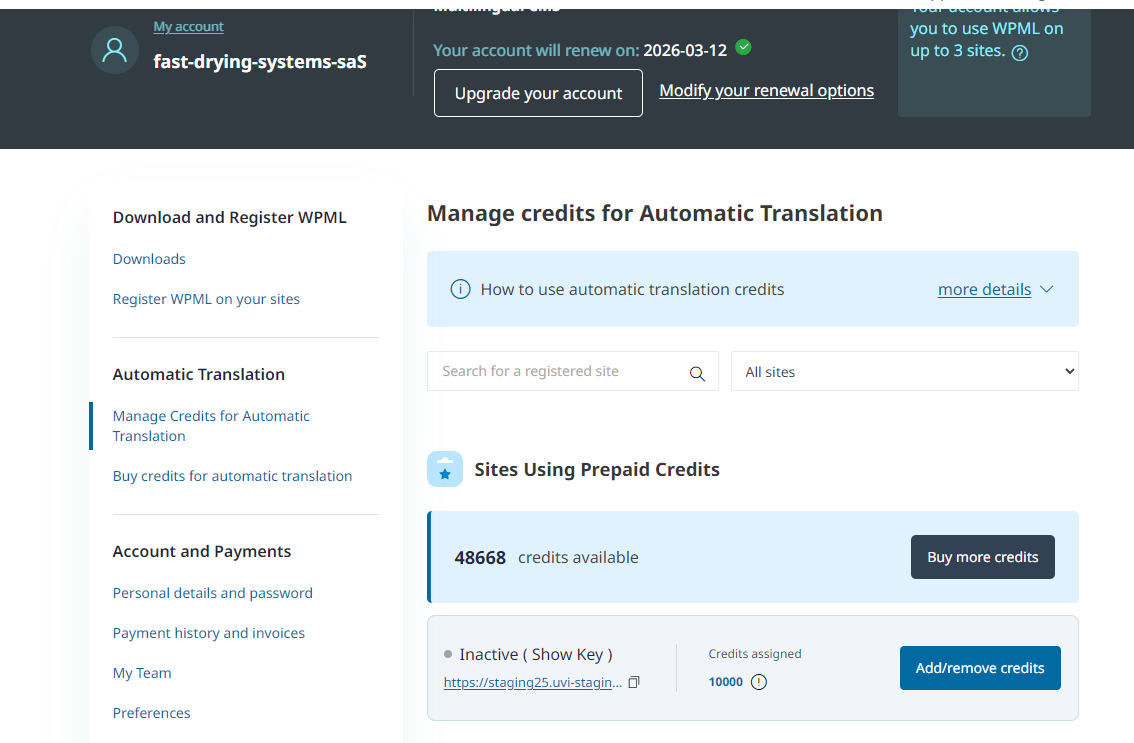This screenshot has height=743, width=1134.
Task: Copy the staging site URL
Action: [634, 682]
